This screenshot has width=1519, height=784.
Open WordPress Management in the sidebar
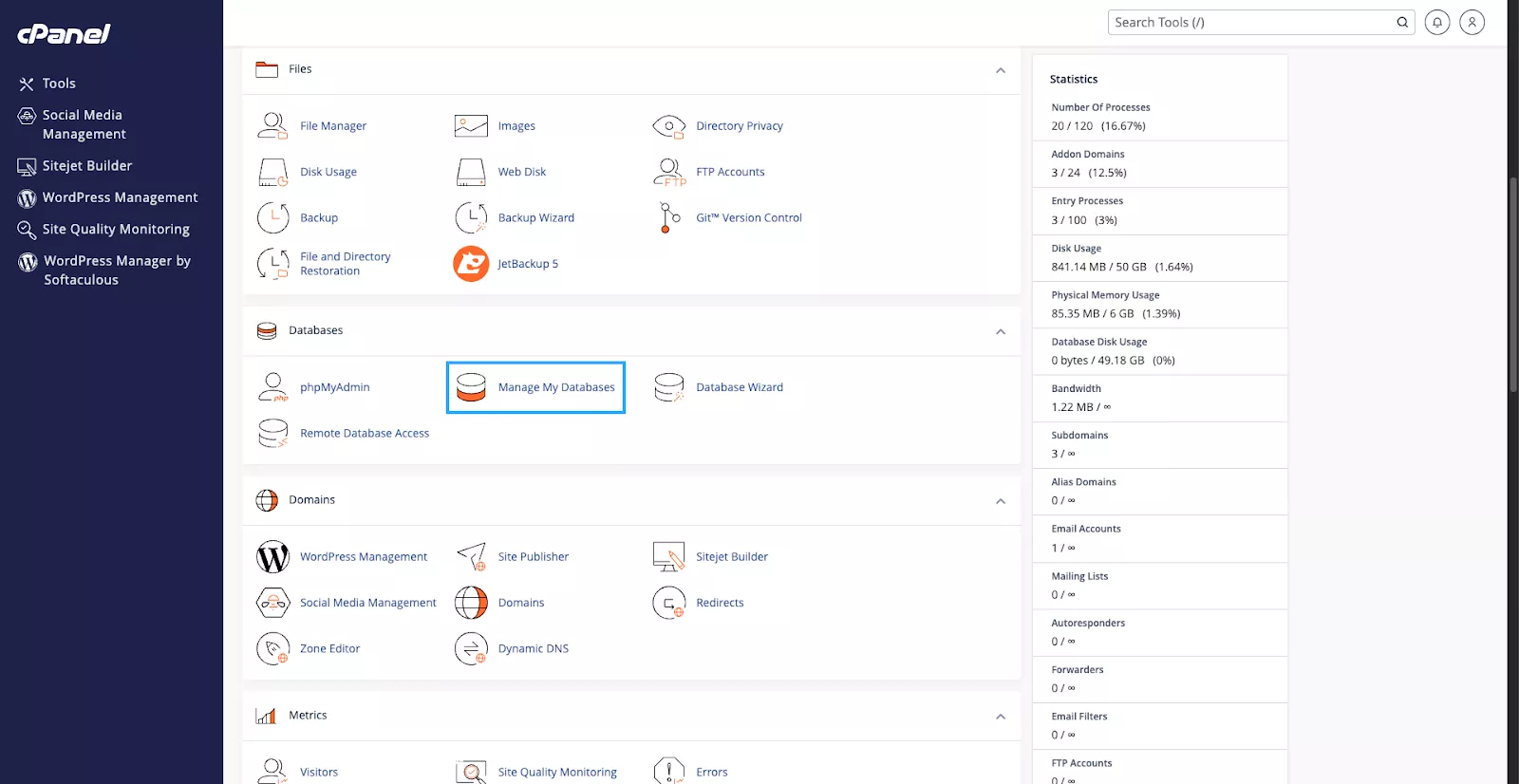108,197
